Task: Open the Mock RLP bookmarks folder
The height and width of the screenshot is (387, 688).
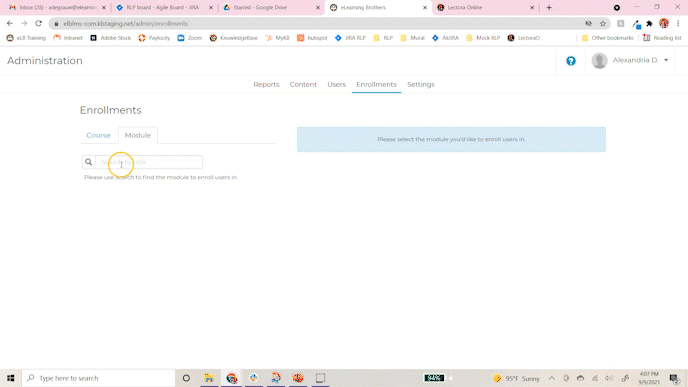Action: (x=483, y=38)
